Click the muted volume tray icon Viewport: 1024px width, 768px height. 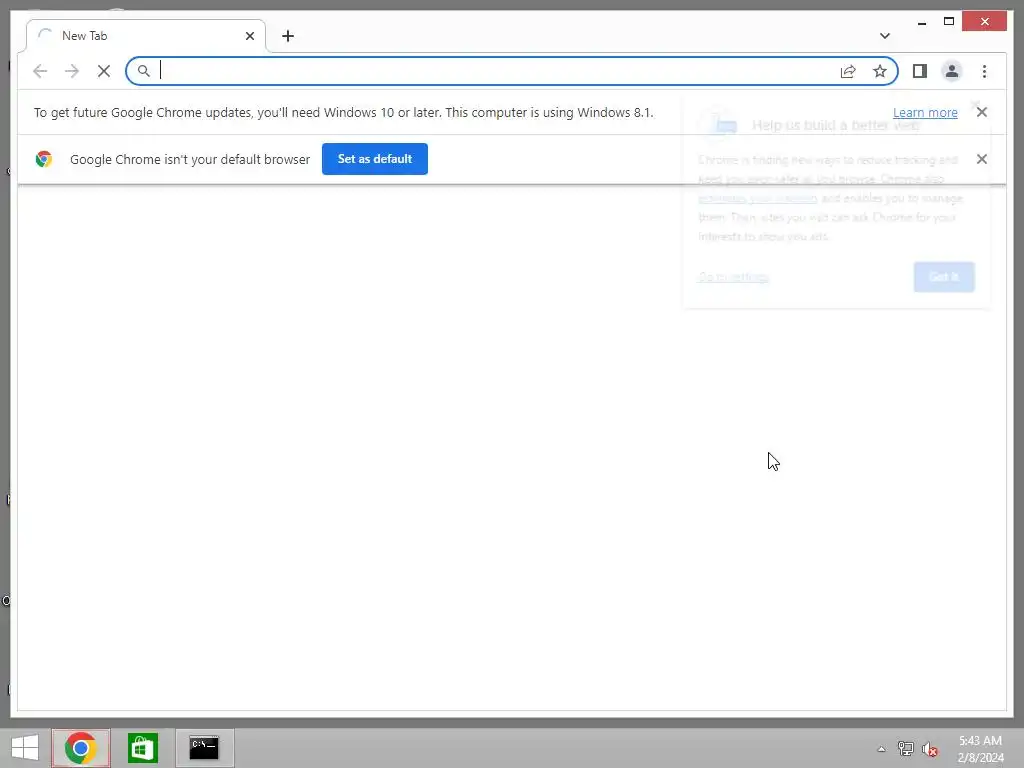[929, 749]
